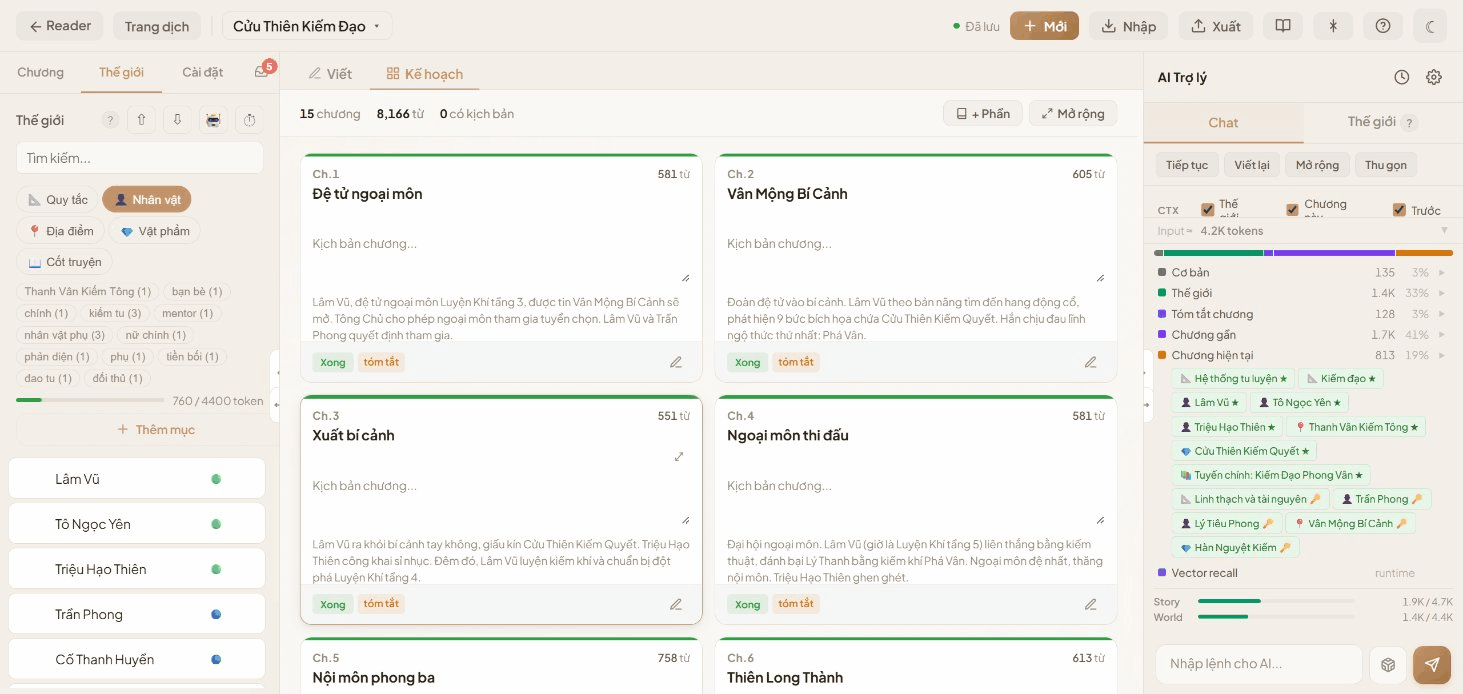Uncheck the Thế giới context checkbox
The height and width of the screenshot is (694, 1463).
click(x=1207, y=210)
